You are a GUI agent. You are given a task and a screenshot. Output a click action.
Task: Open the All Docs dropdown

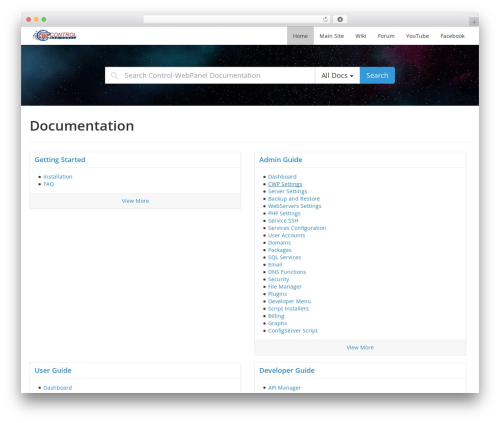pos(337,76)
